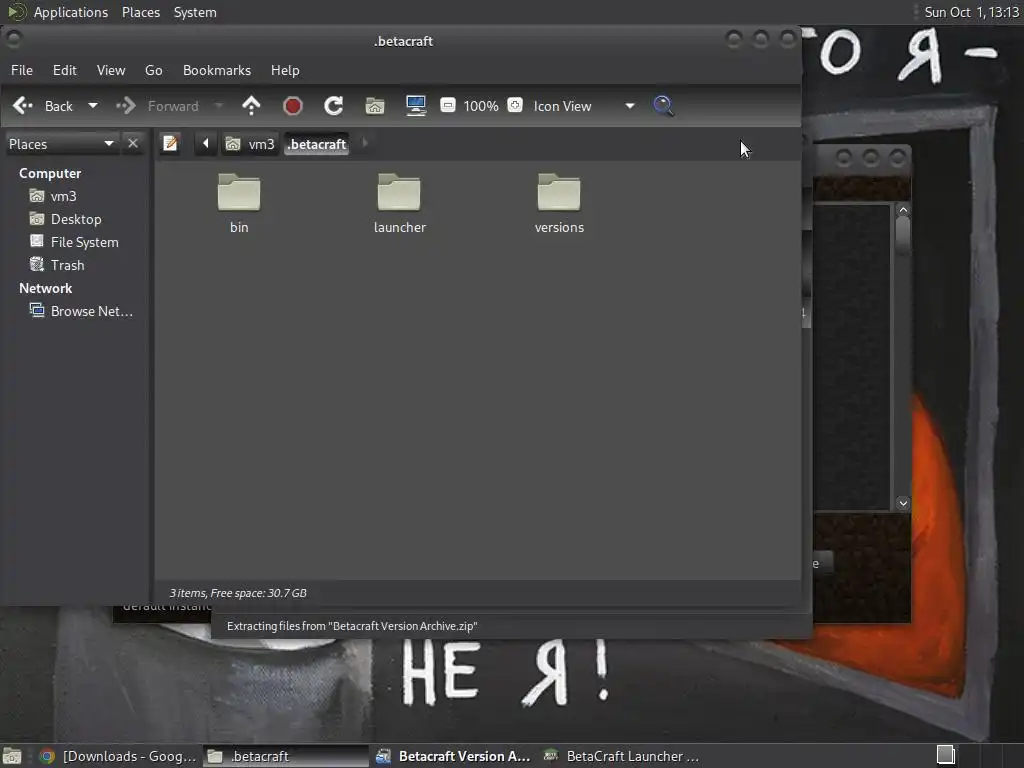Click the Extracting files progress message
Screen dimensions: 1024x768
[352, 626]
